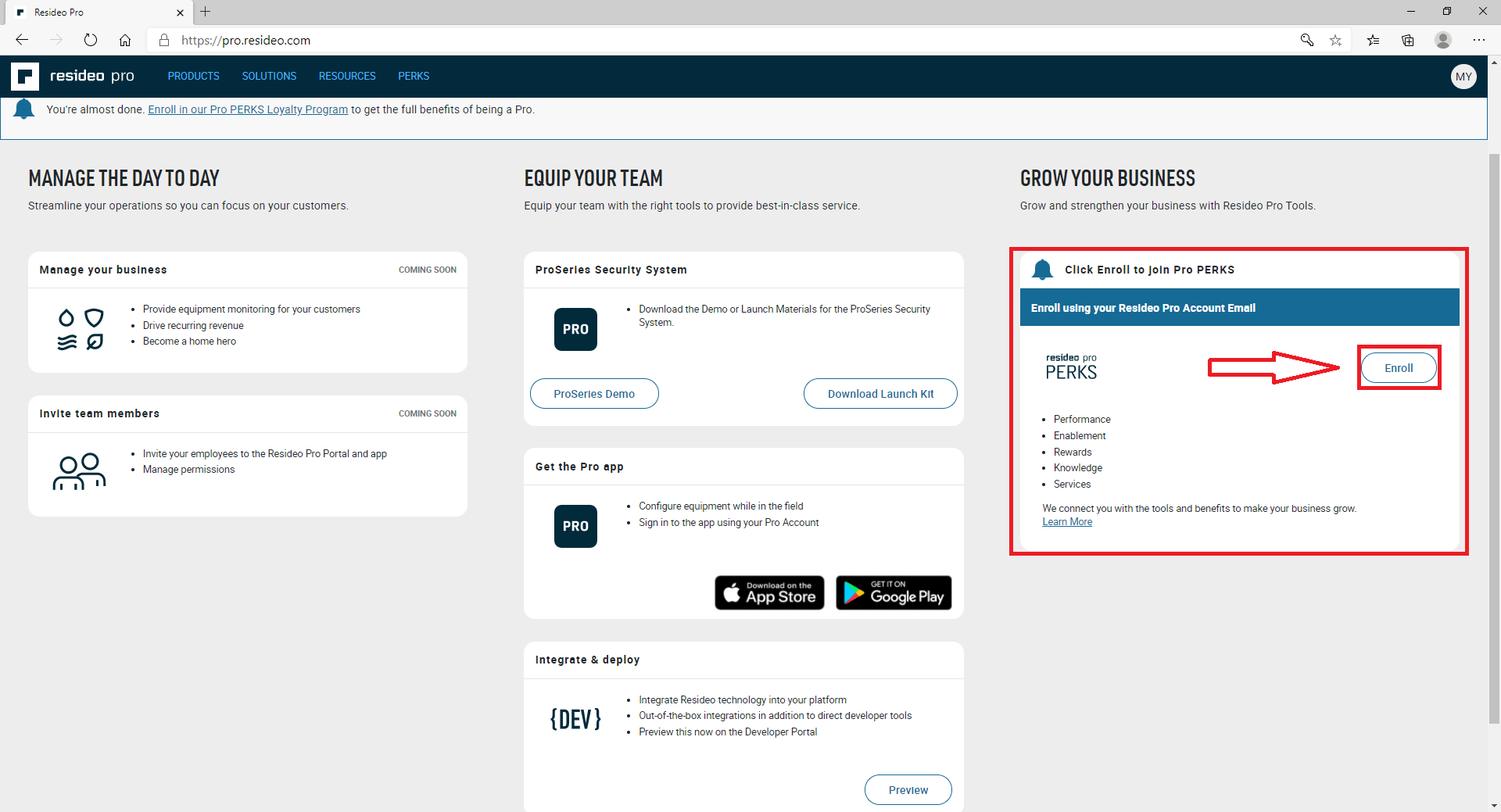Click the Manage your business card title
Screen dimensions: 1501x812
click(103, 270)
